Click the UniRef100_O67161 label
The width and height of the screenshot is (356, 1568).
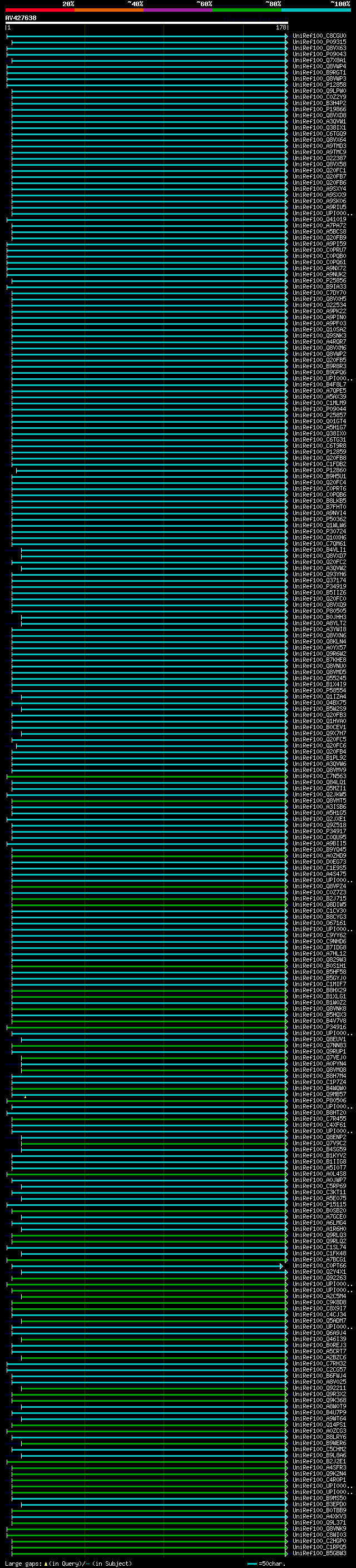coord(319,923)
